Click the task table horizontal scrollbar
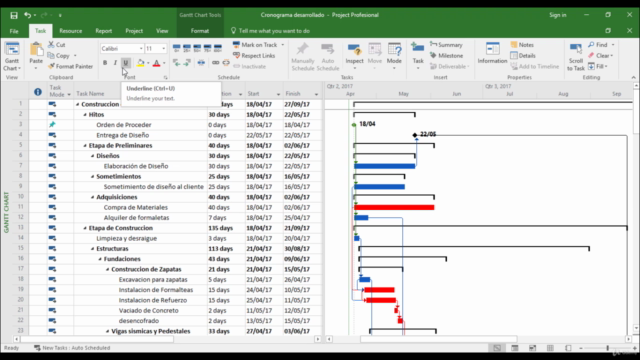The height and width of the screenshot is (360, 640). click(x=97, y=339)
